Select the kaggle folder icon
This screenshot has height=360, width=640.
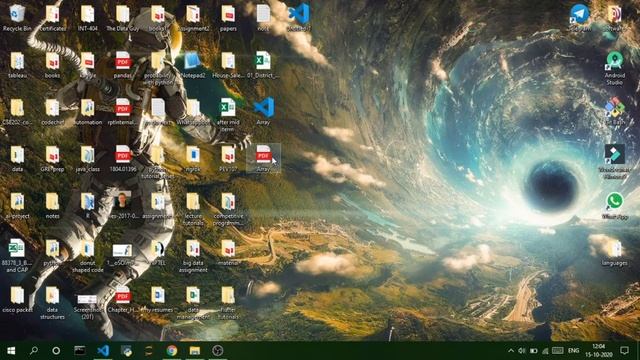87,65
